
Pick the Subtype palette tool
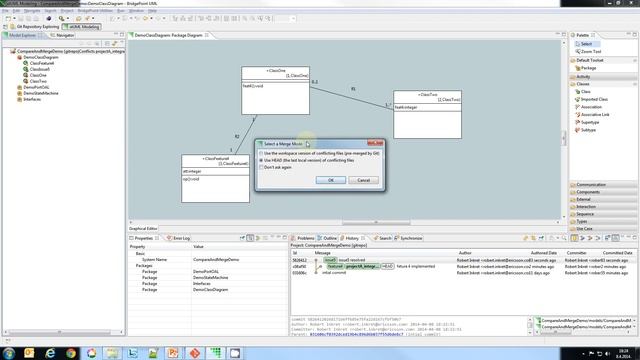[585, 130]
